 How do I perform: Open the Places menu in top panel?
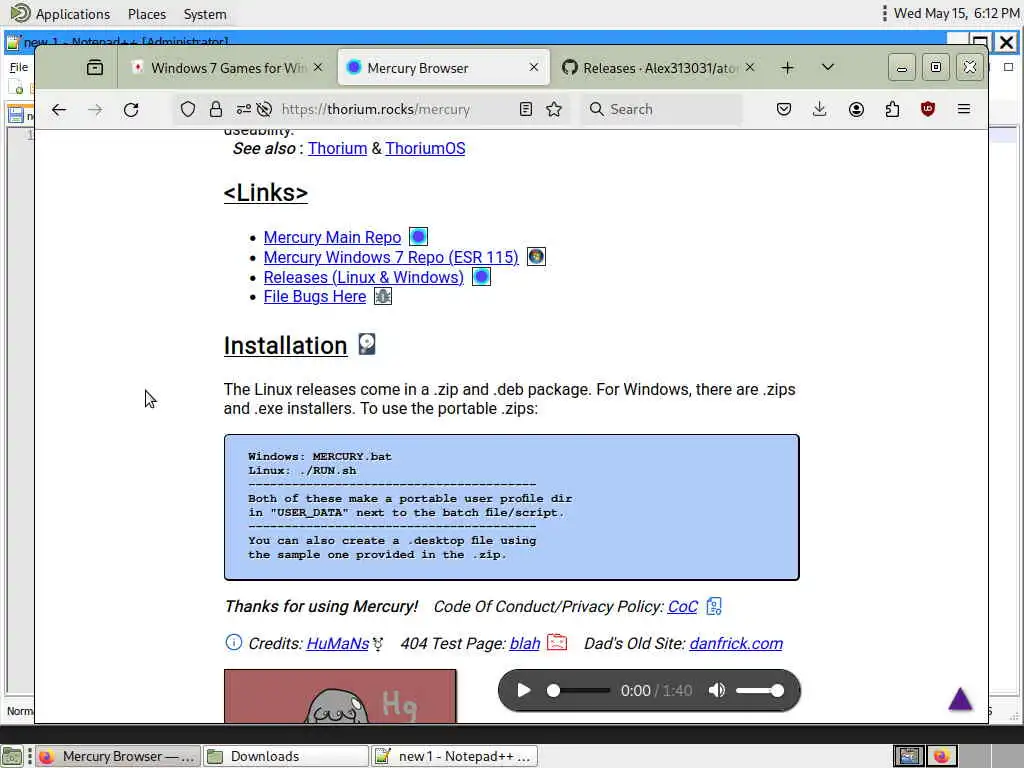tap(147, 14)
